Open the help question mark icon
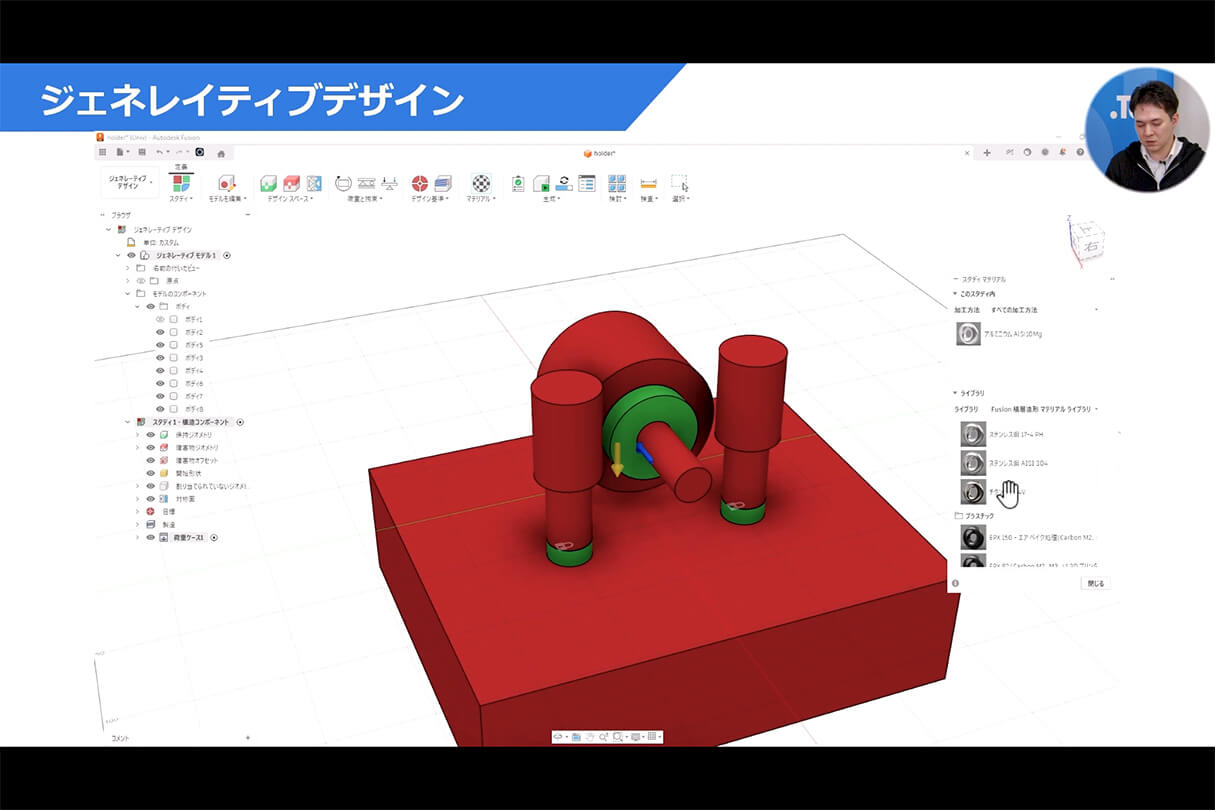 tap(1080, 152)
